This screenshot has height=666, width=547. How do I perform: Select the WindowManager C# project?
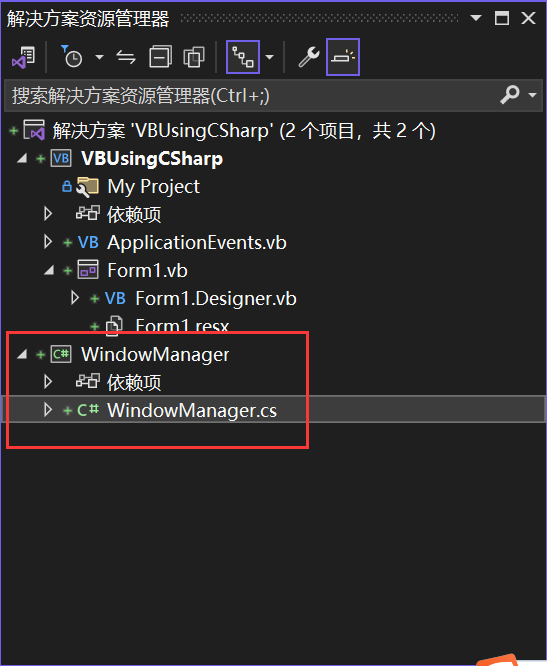tap(155, 354)
